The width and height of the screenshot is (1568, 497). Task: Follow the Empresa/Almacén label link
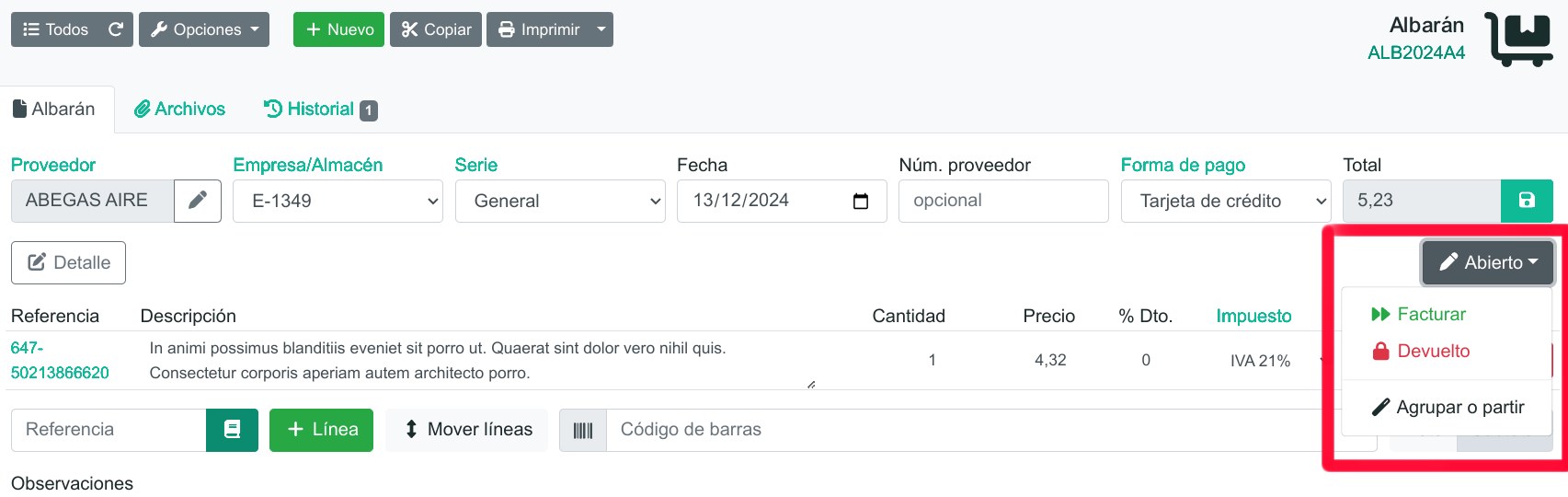(x=308, y=165)
